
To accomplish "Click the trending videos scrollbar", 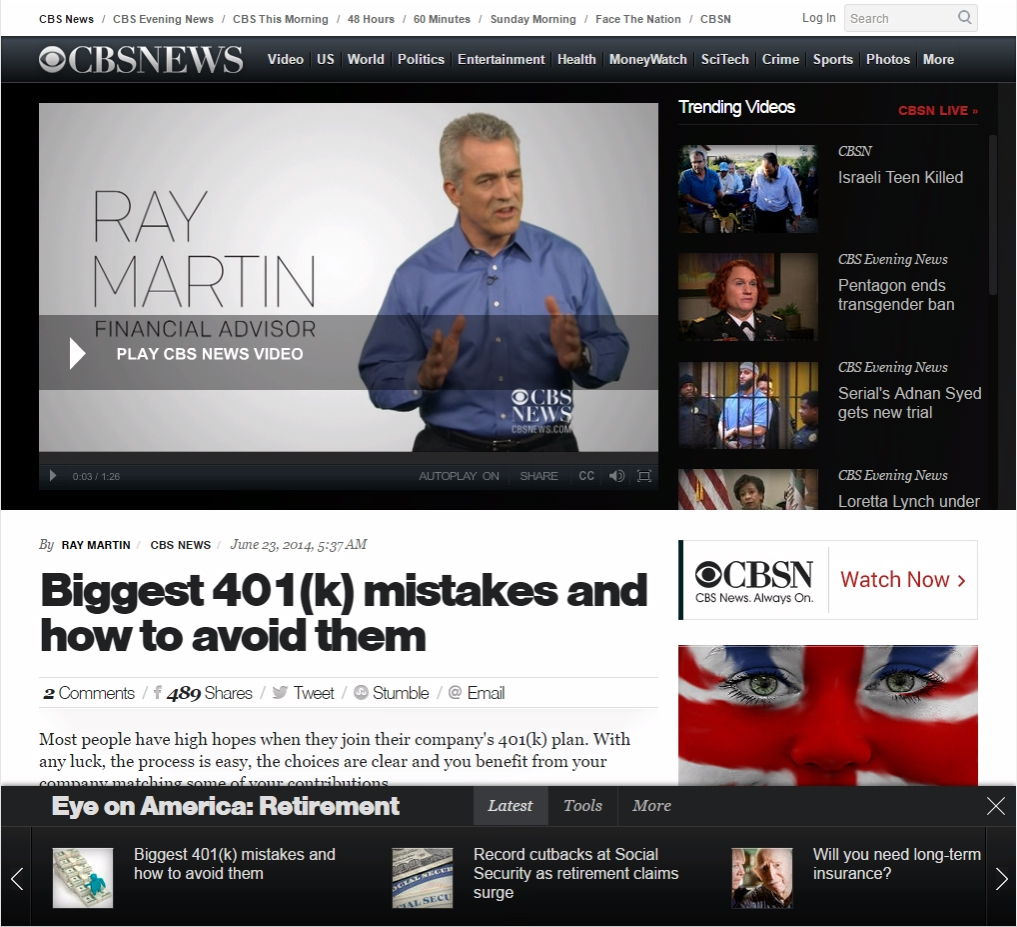I will (x=992, y=214).
